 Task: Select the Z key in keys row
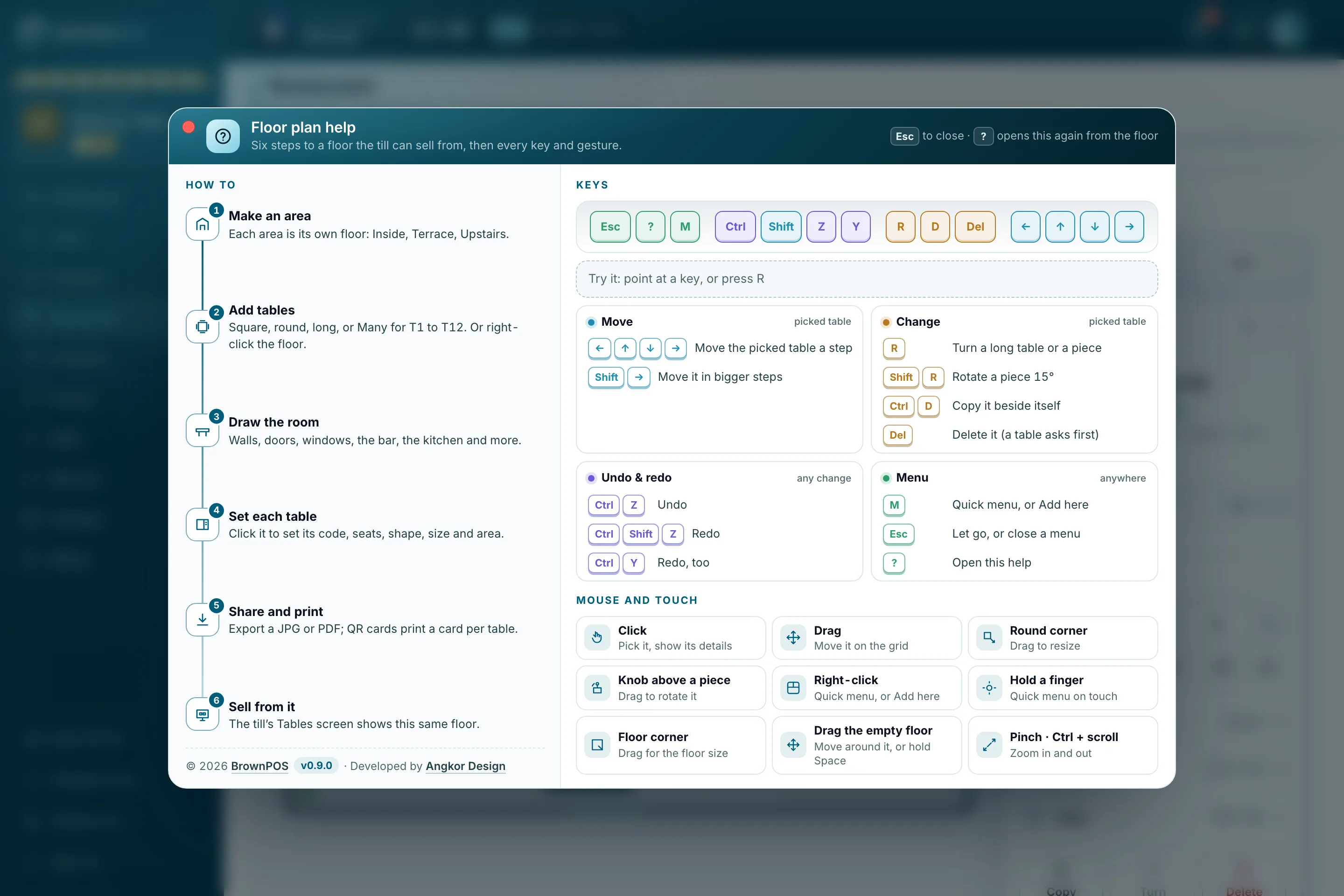coord(821,227)
